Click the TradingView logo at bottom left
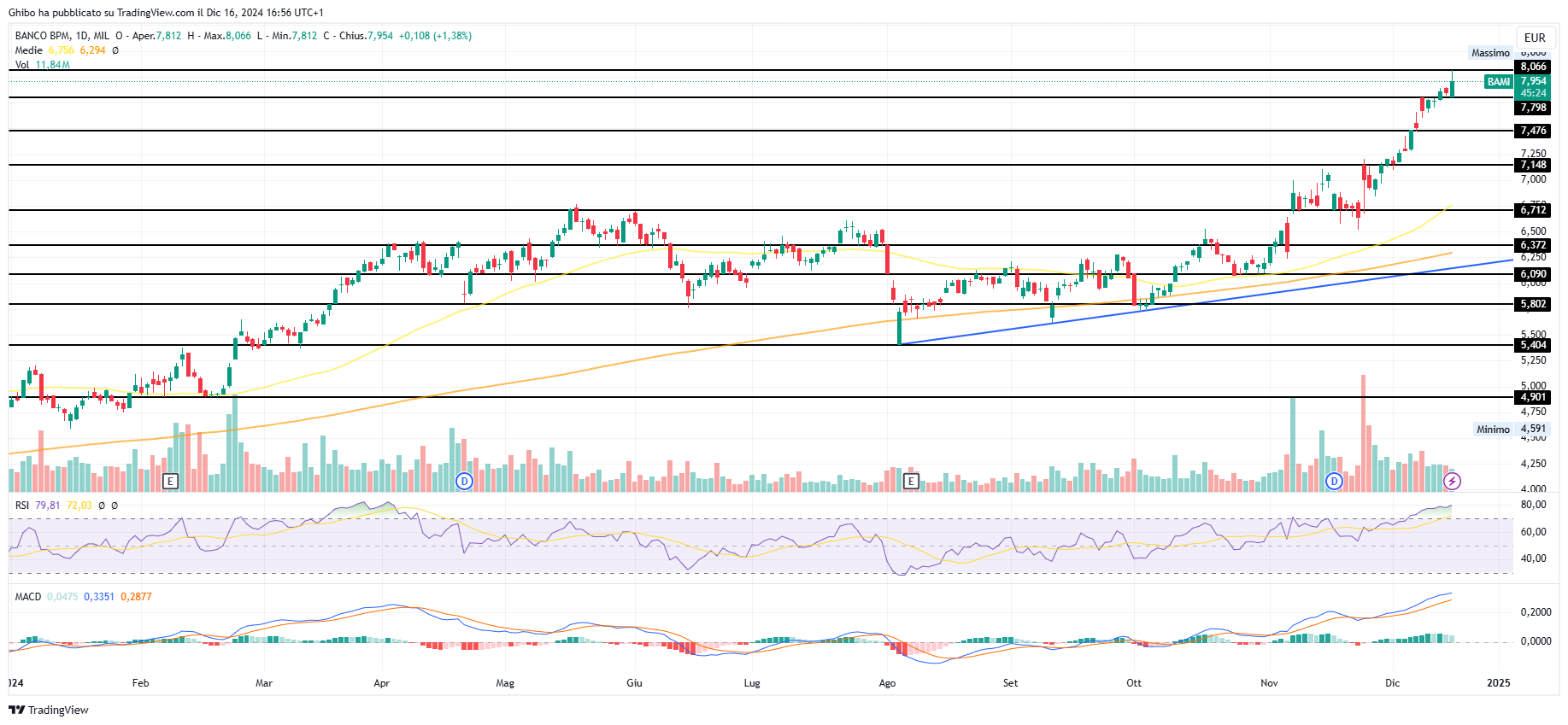 pos(49,710)
